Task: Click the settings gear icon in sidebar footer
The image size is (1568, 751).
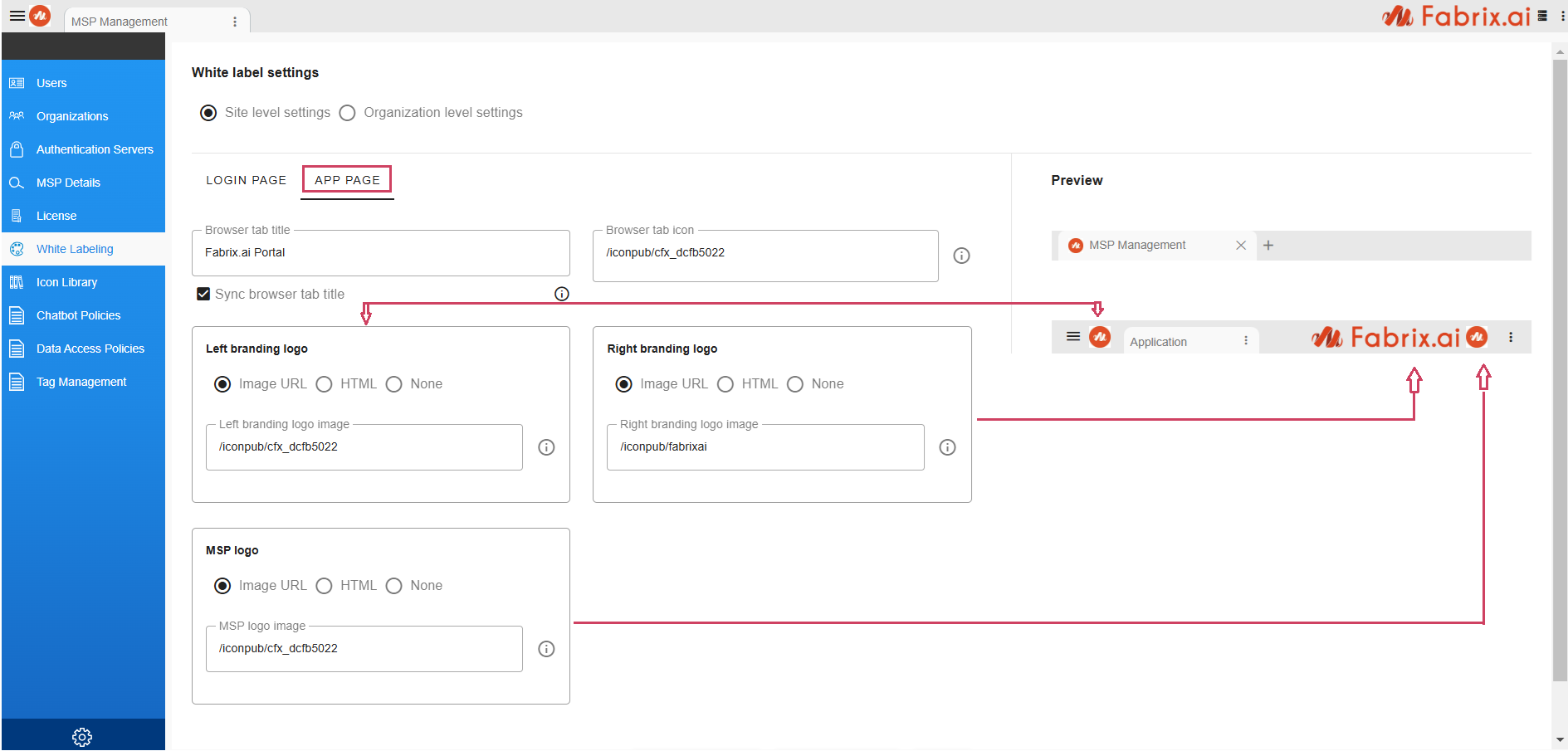Action: tap(82, 736)
